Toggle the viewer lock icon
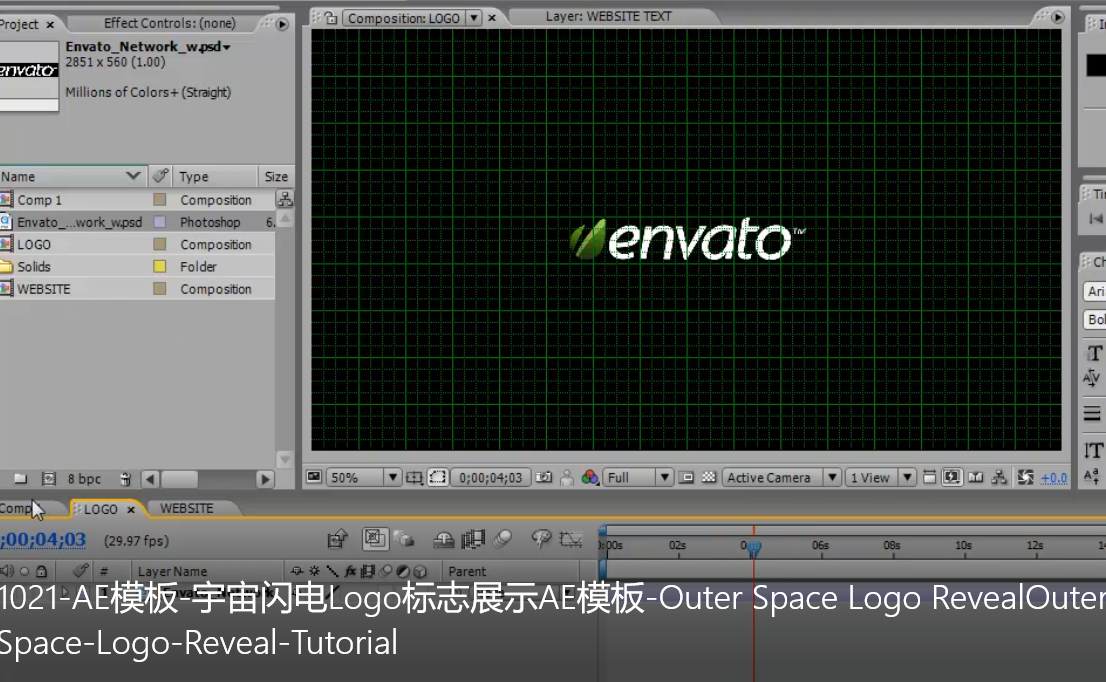Screen dimensions: 1106x682 pyautogui.click(x=330, y=18)
